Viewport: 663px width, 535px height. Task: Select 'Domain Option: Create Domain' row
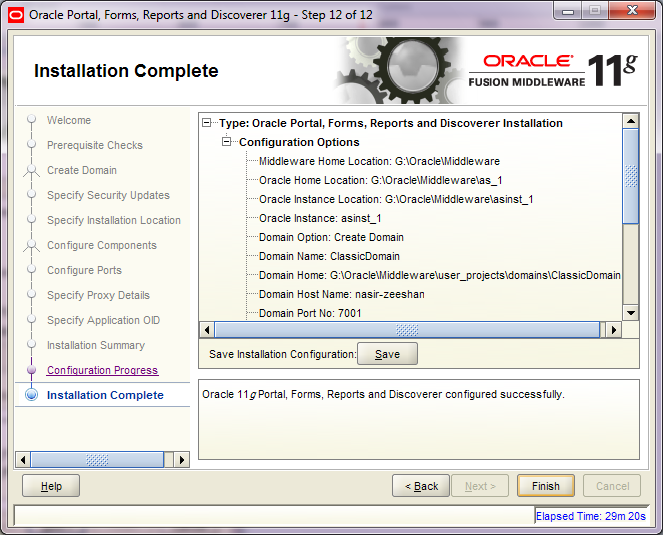[x=332, y=237]
